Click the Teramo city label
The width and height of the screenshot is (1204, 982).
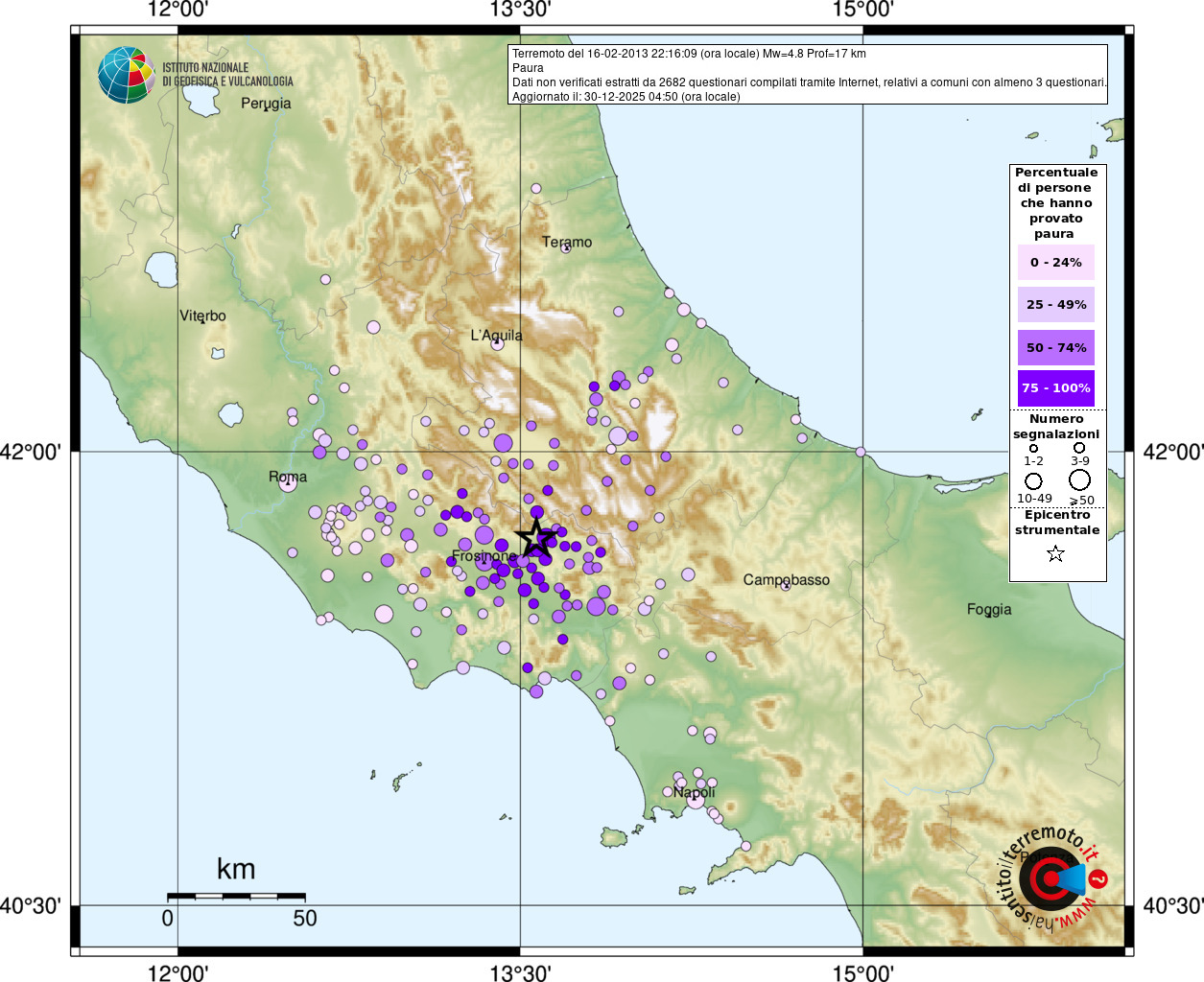[567, 242]
